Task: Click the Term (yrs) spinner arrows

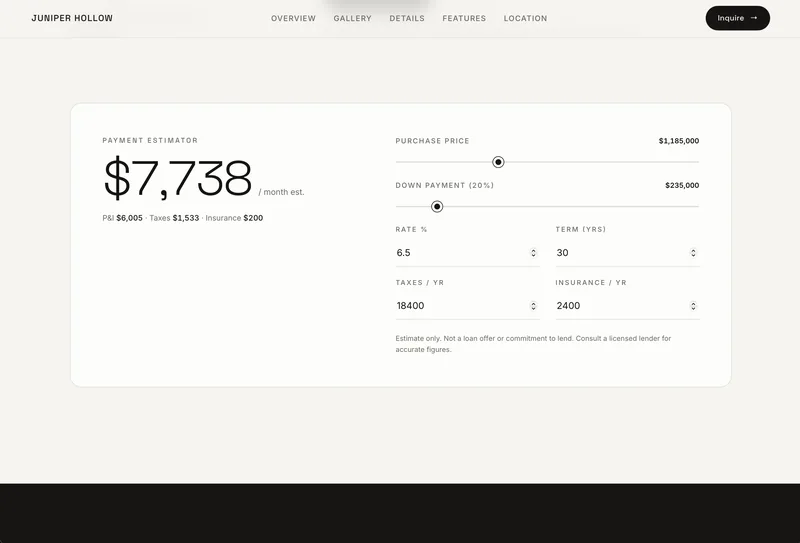Action: coord(693,253)
